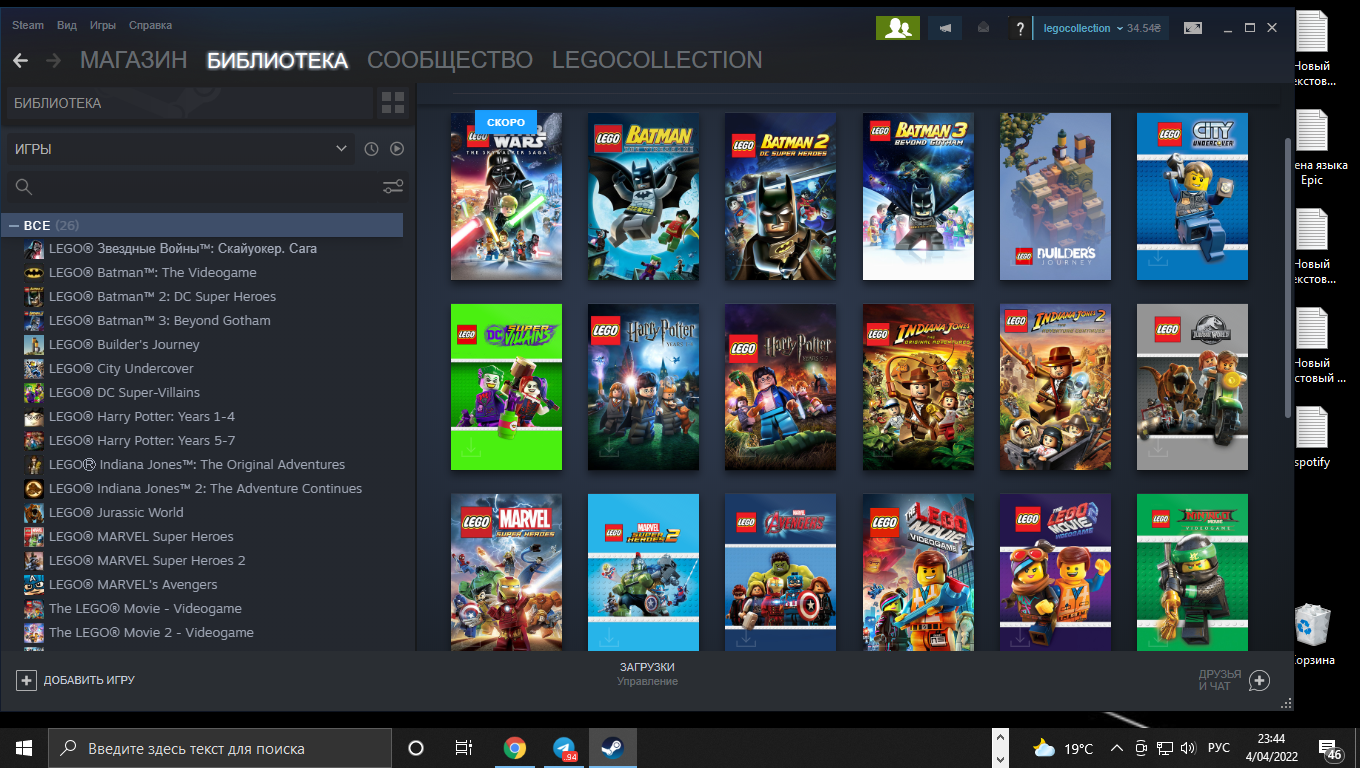Open LEGO Builder's Journey cover art

(x=1055, y=196)
